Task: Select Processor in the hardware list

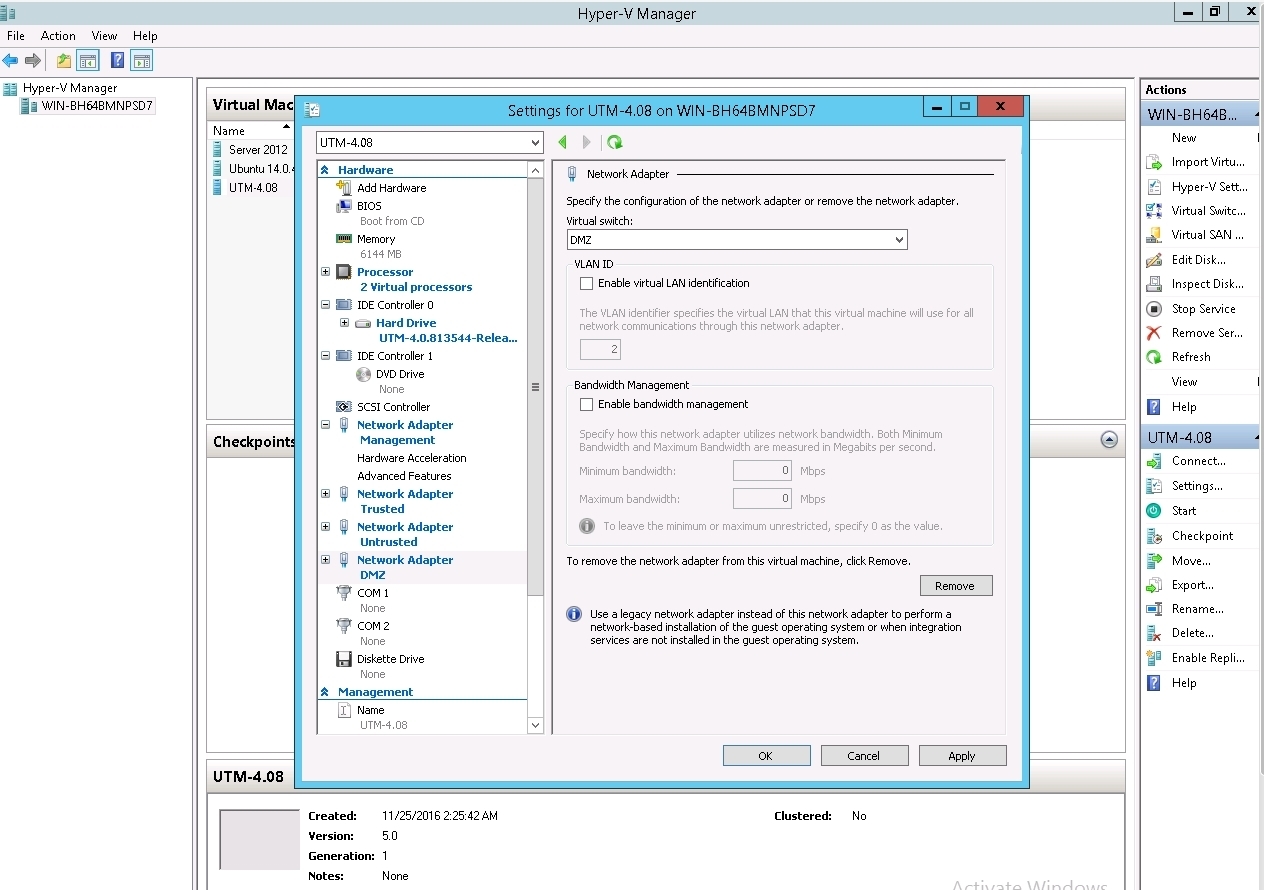Action: (x=385, y=272)
